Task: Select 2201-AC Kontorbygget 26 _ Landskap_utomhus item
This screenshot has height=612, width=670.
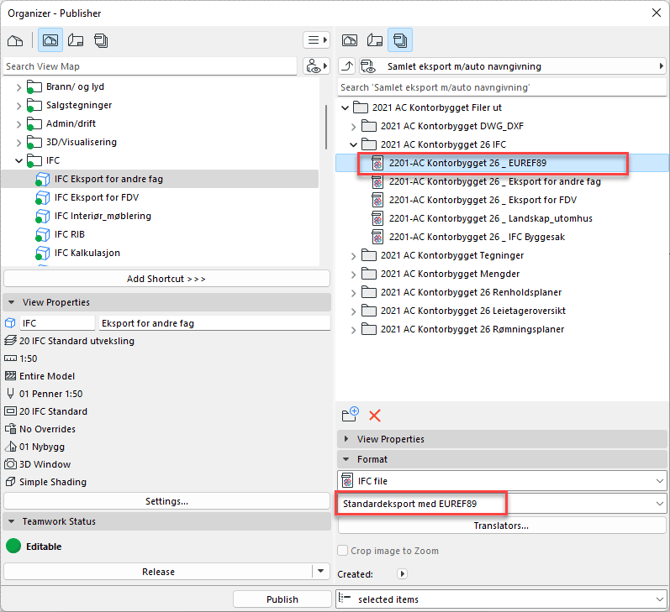Action: point(490,218)
